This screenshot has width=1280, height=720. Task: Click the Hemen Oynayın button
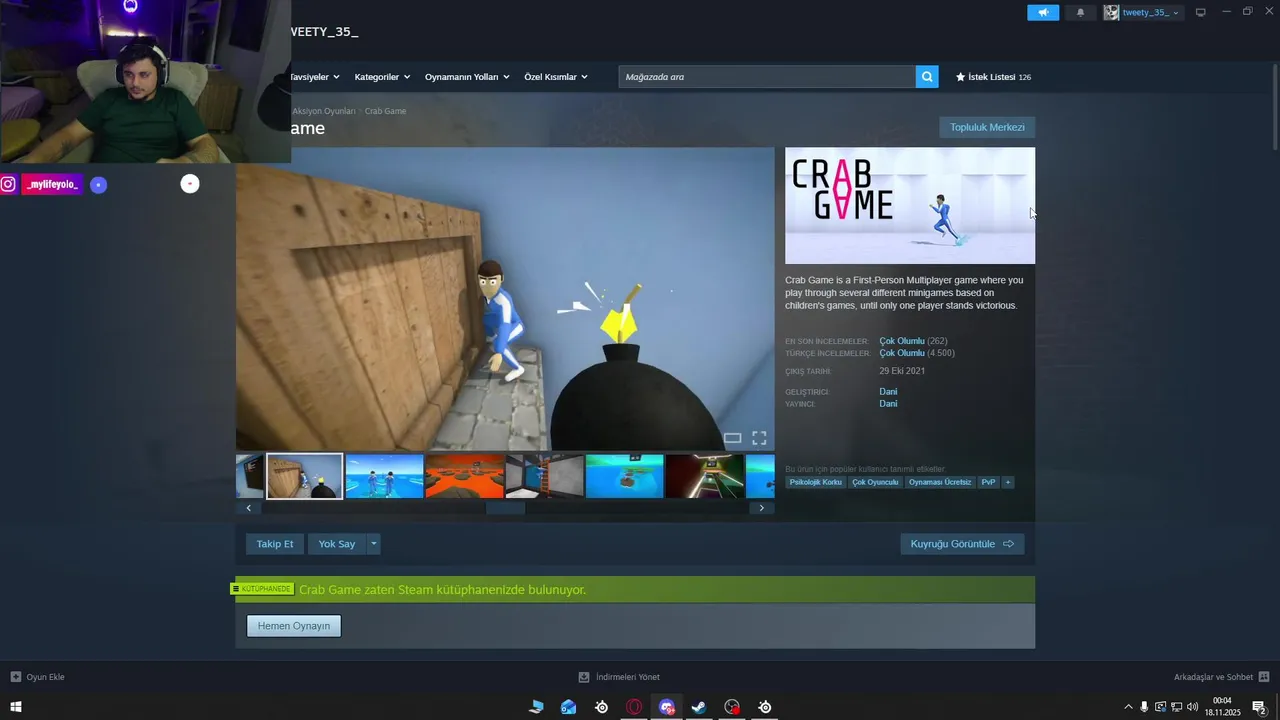click(x=294, y=626)
